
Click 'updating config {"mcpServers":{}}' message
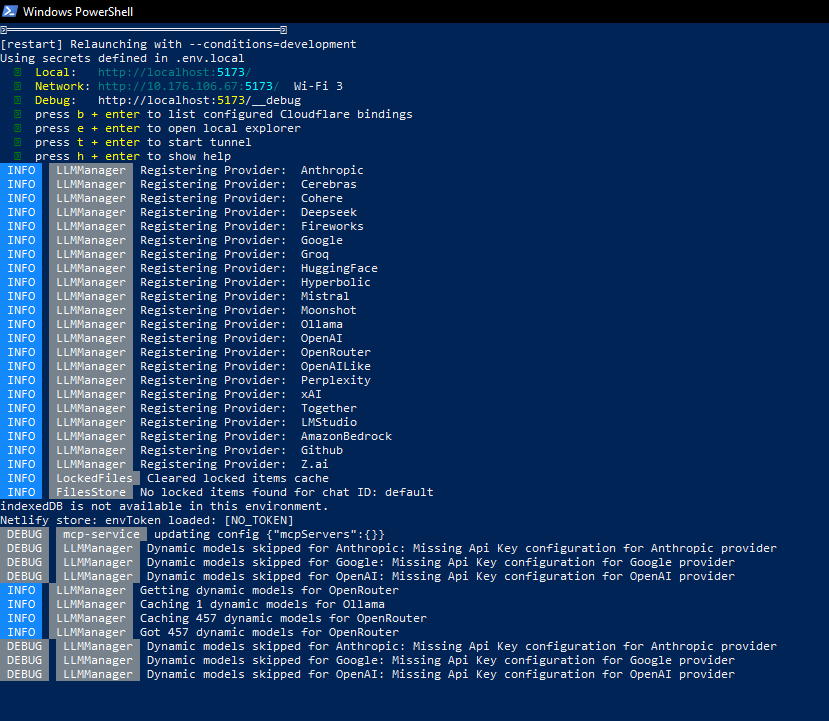click(269, 534)
